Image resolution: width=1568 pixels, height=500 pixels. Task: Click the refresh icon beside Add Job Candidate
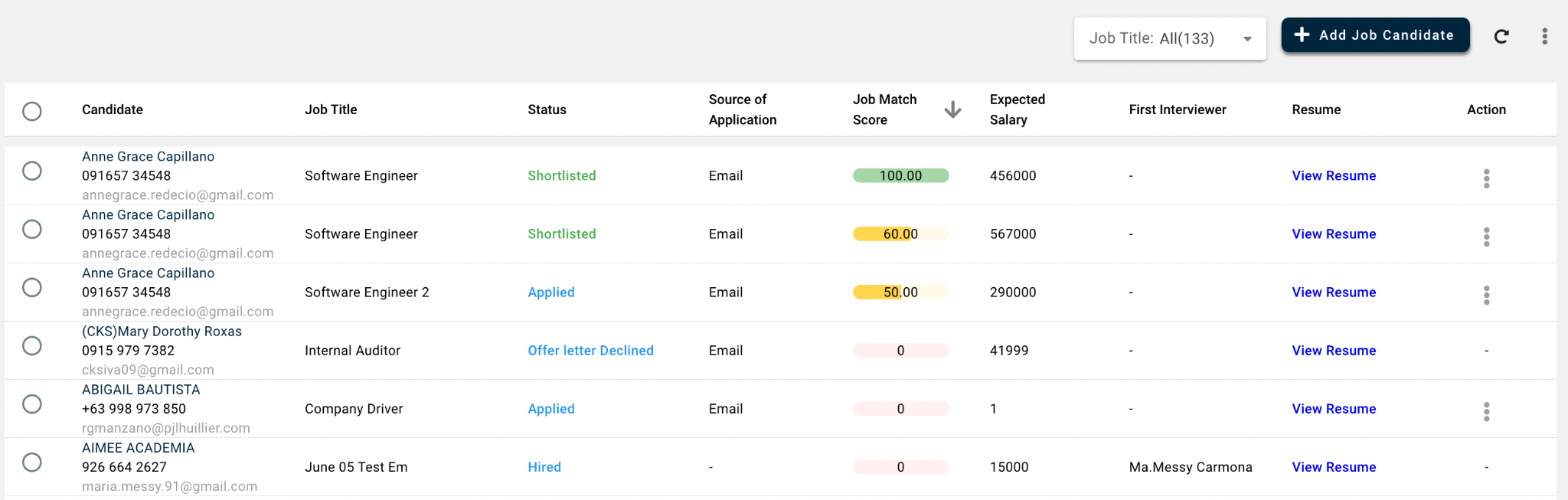pyautogui.click(x=1501, y=36)
